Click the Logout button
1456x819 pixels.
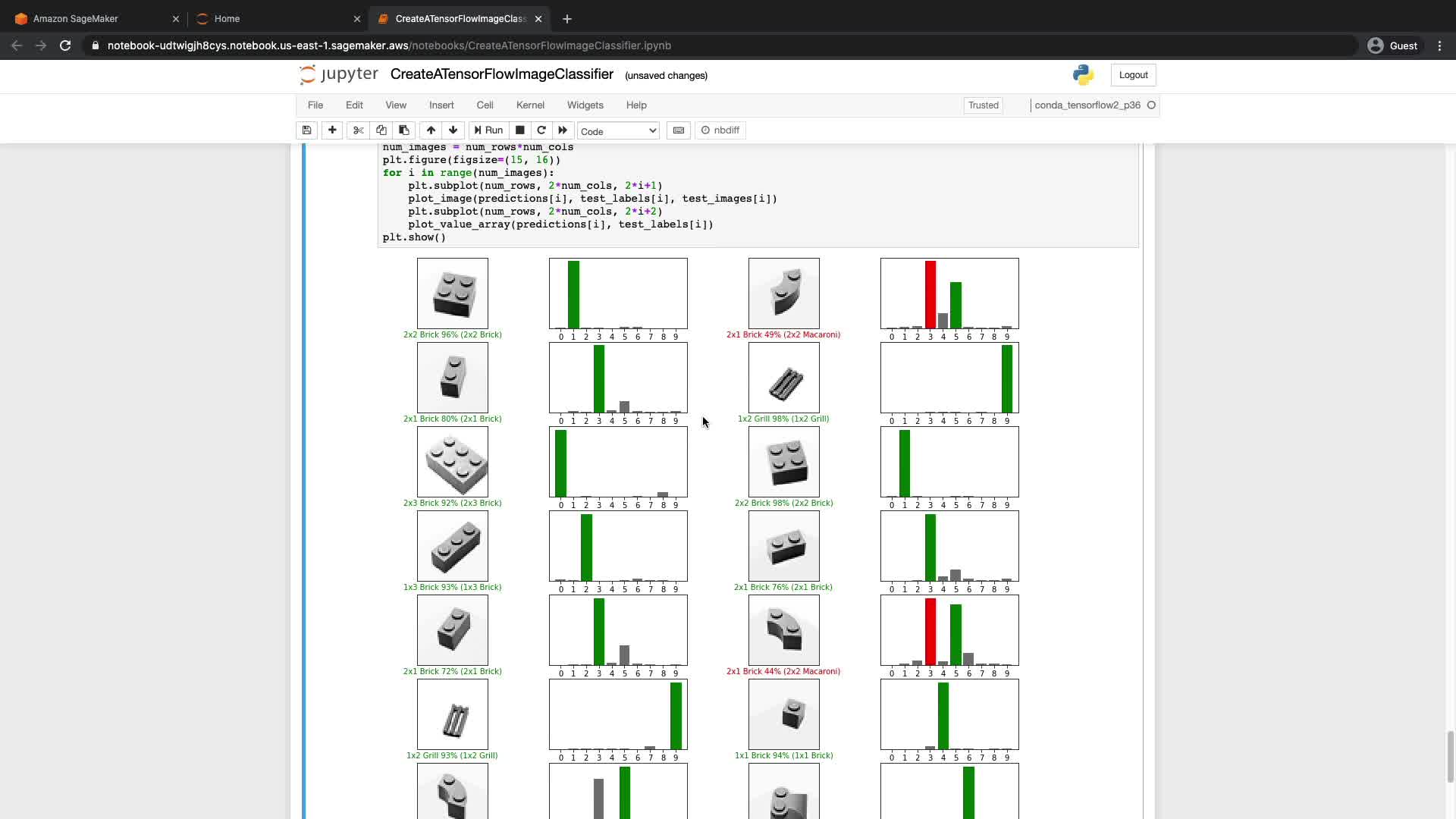(x=1133, y=75)
